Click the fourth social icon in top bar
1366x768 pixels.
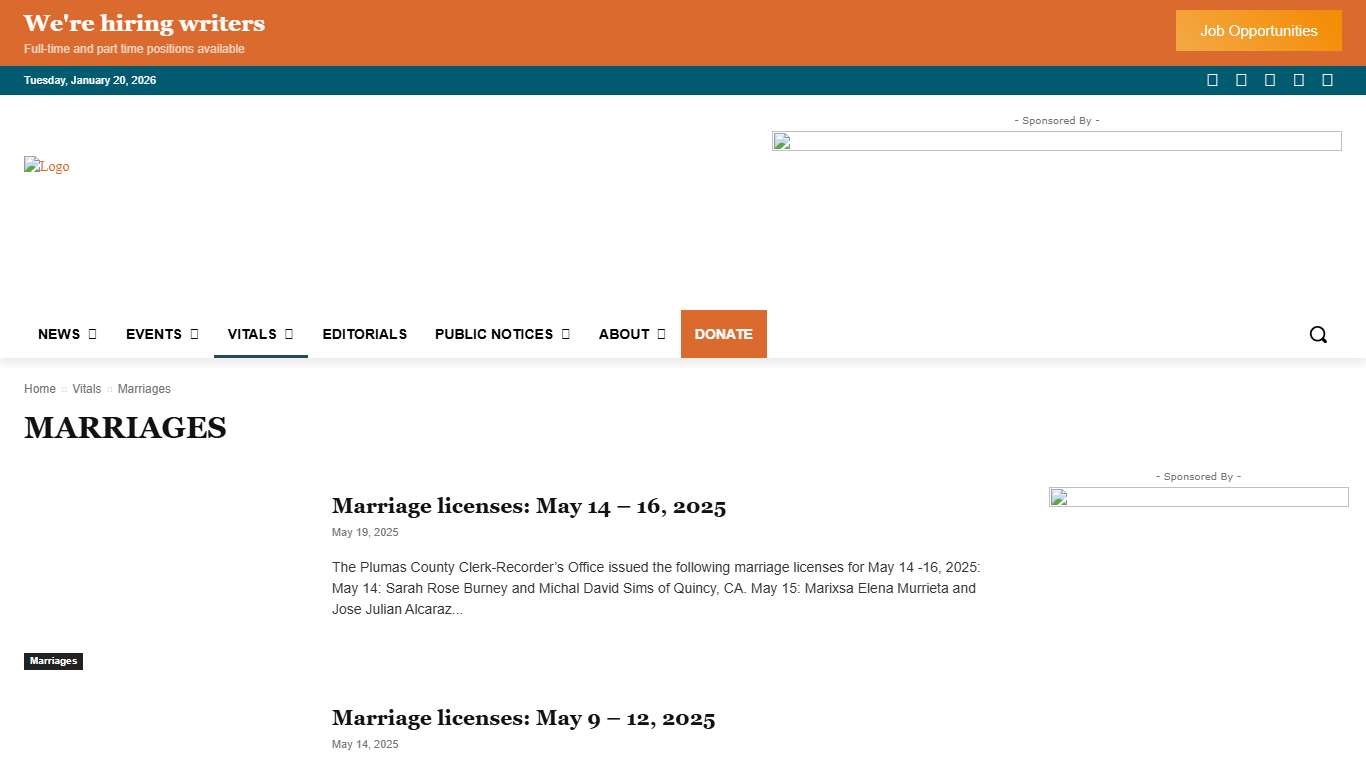[x=1299, y=79]
